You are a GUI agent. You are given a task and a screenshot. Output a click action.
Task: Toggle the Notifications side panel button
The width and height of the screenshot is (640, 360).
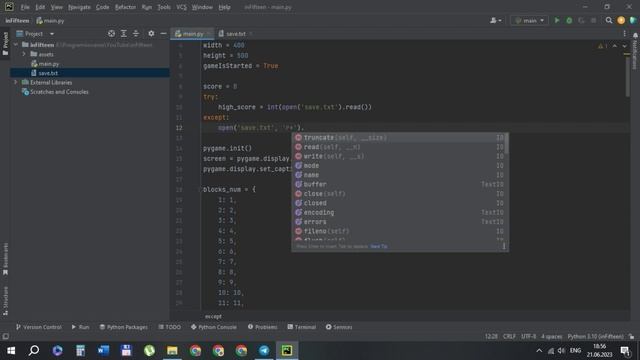coord(635,51)
